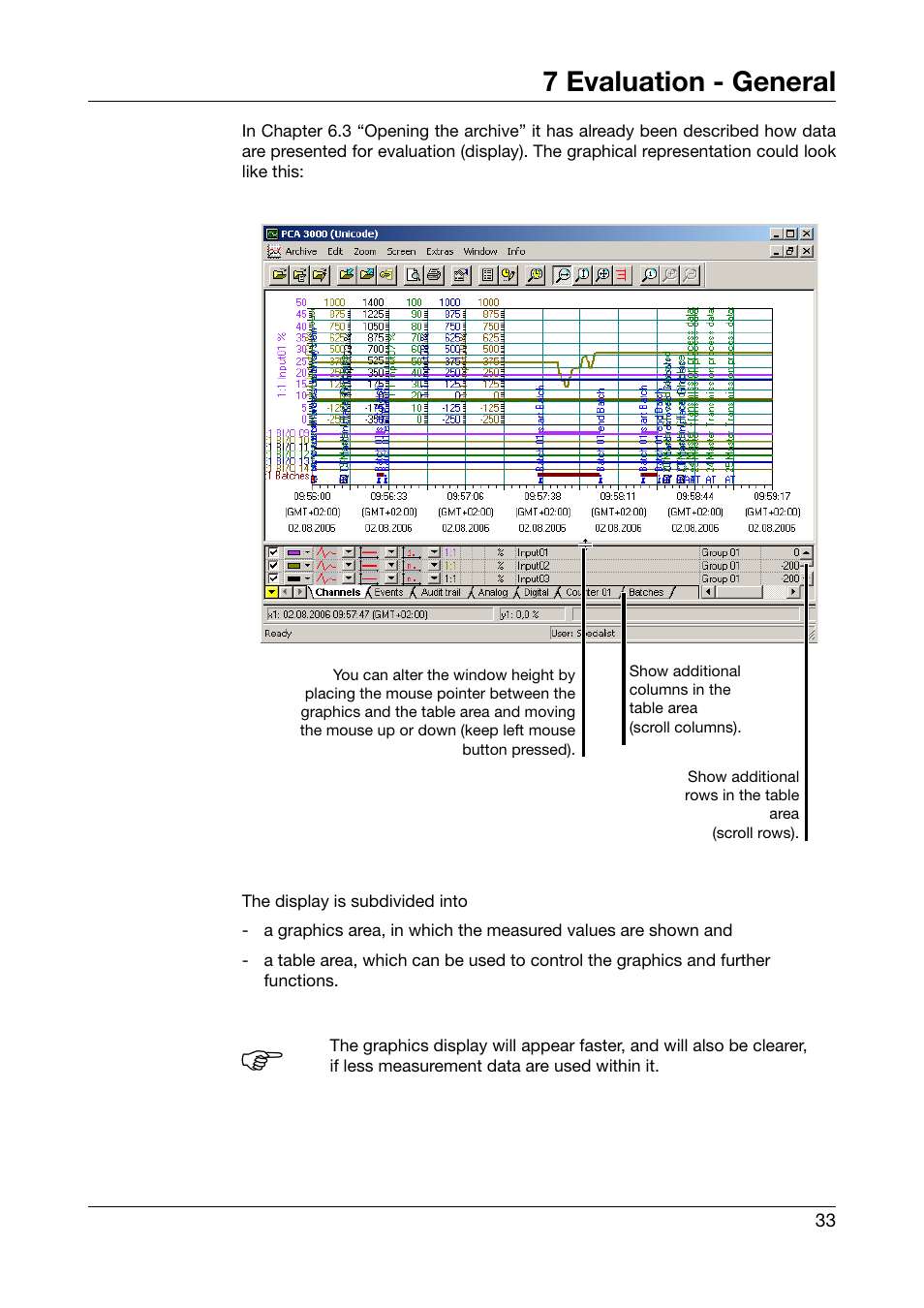Open the Archive menu
Screen dimensions: 924x1308
(301, 251)
